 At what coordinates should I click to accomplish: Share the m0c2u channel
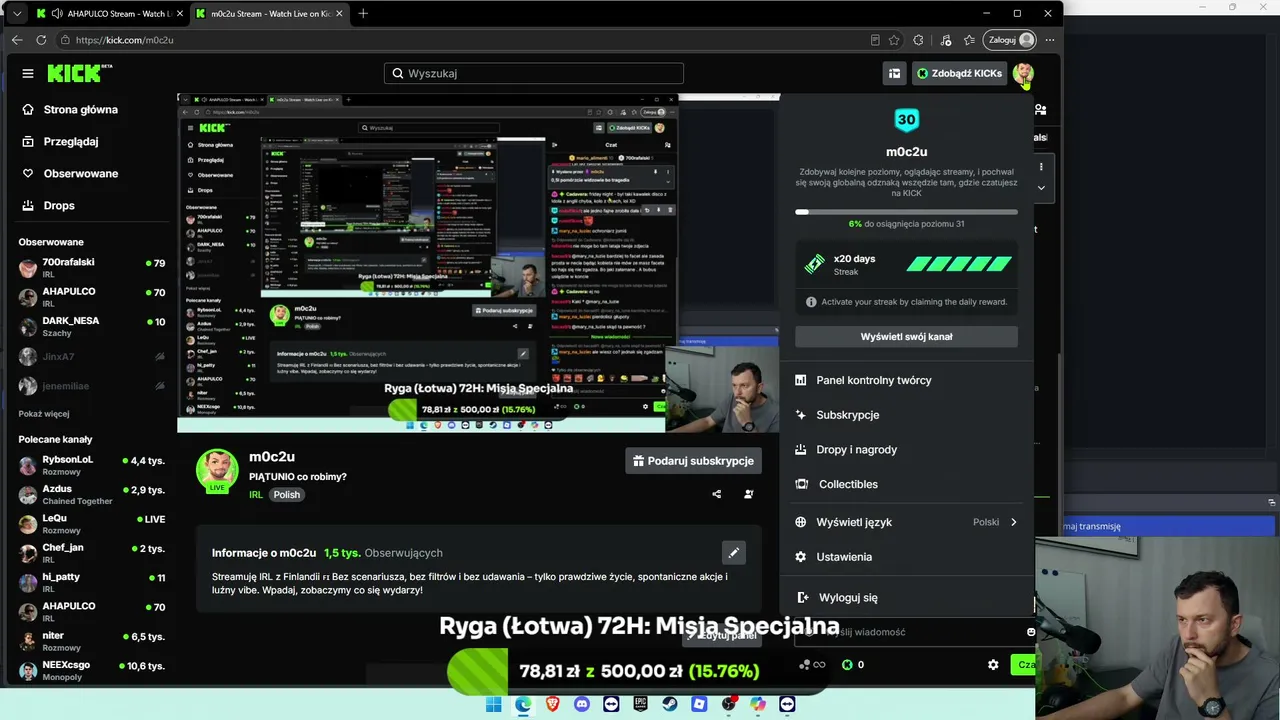pos(716,494)
